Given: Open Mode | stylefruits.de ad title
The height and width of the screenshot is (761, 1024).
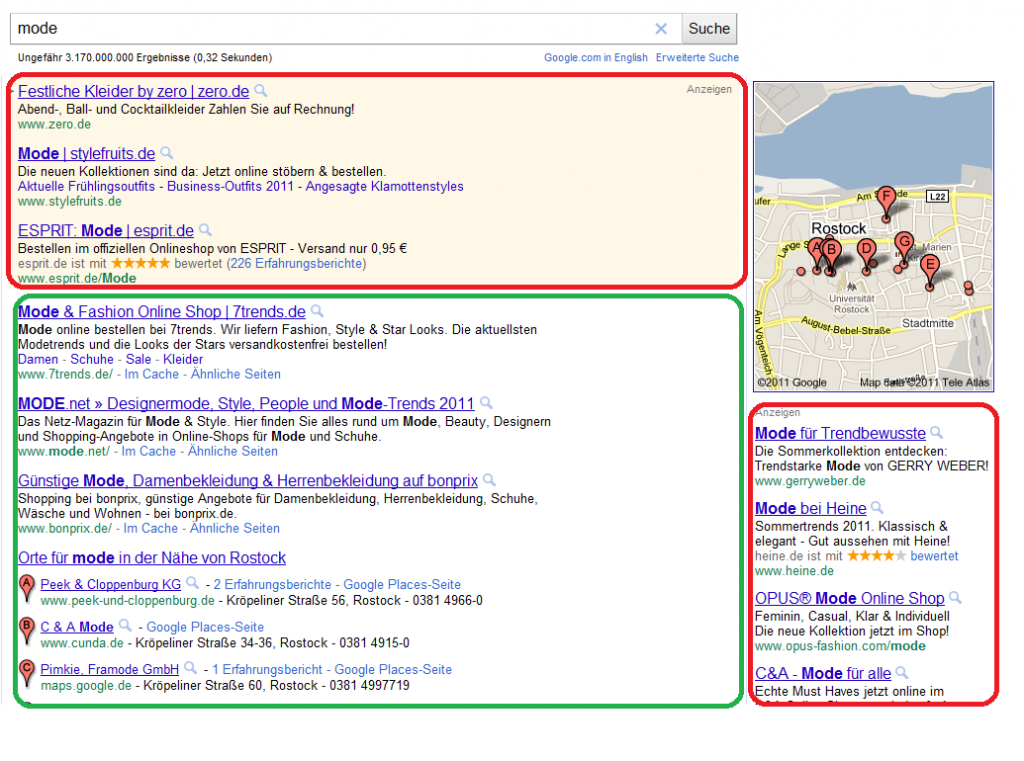Looking at the screenshot, I should [86, 154].
